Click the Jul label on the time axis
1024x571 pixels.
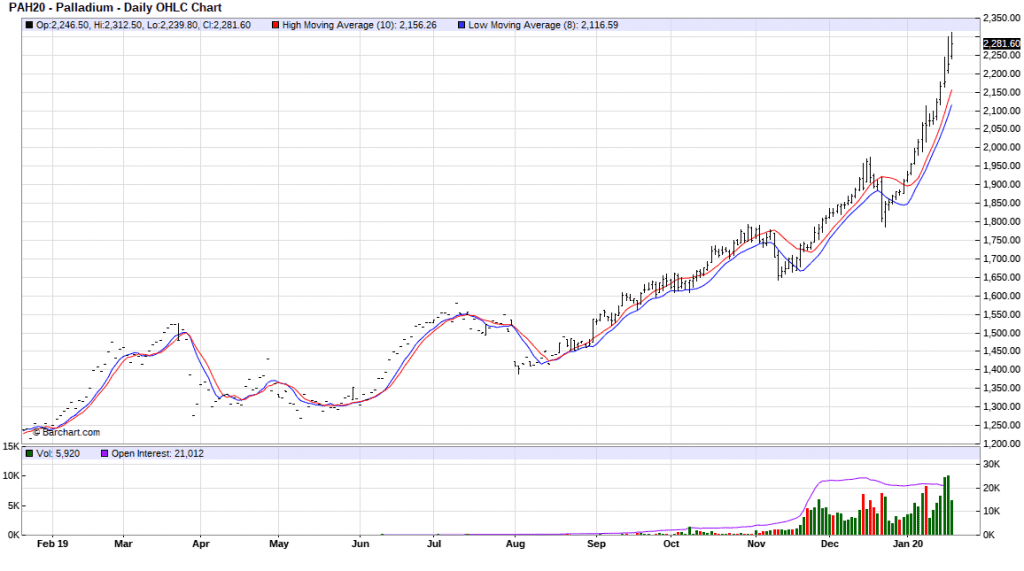coord(435,546)
